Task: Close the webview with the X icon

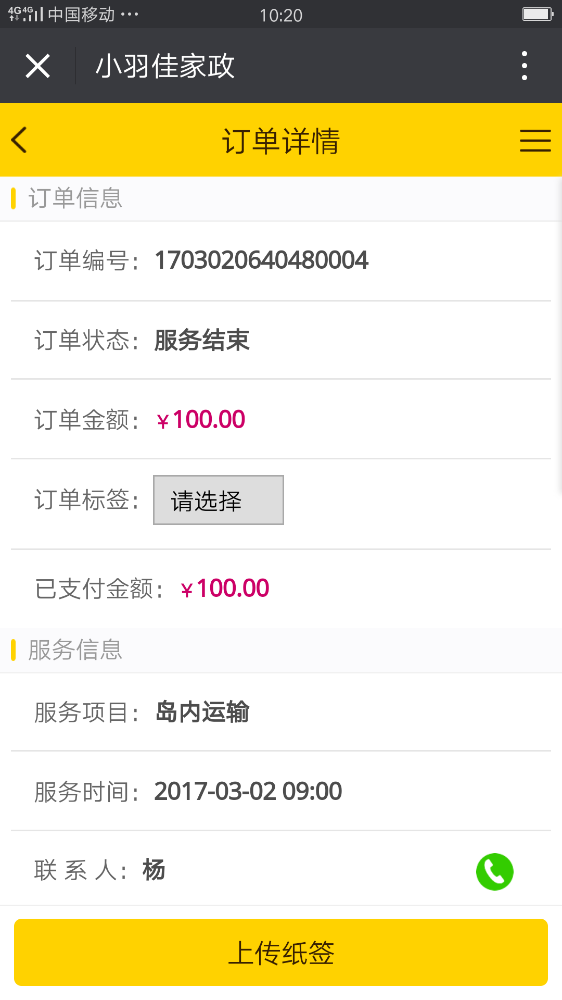Action: click(x=38, y=66)
